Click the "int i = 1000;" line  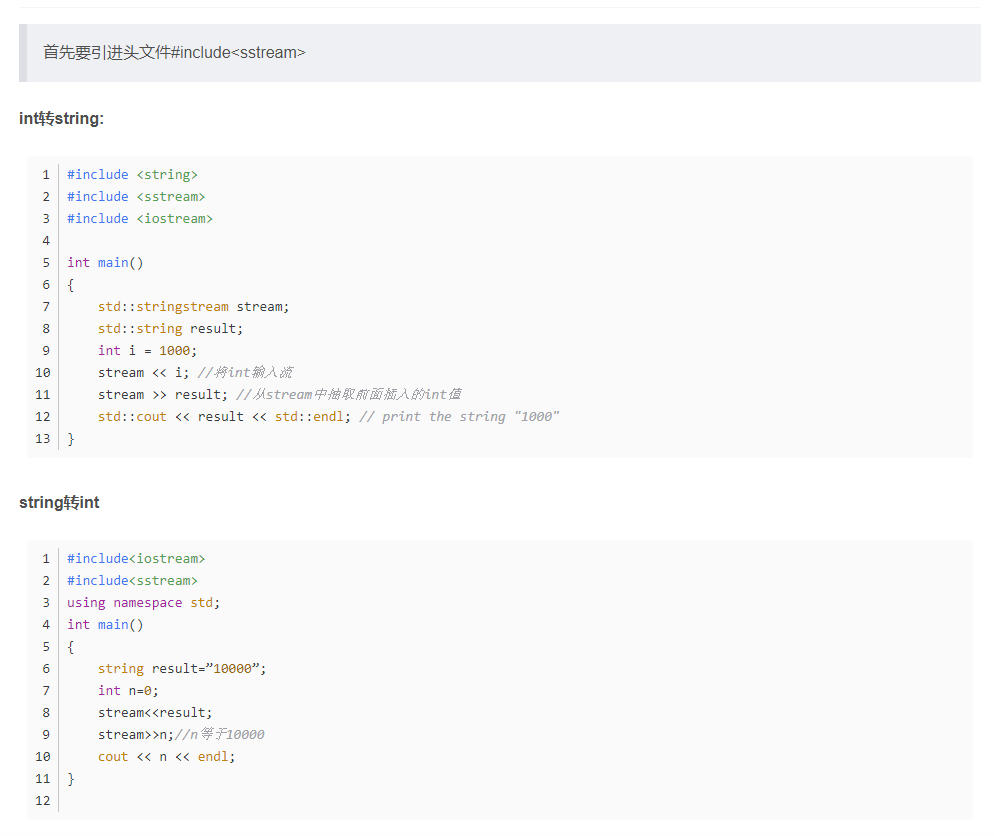[148, 351]
